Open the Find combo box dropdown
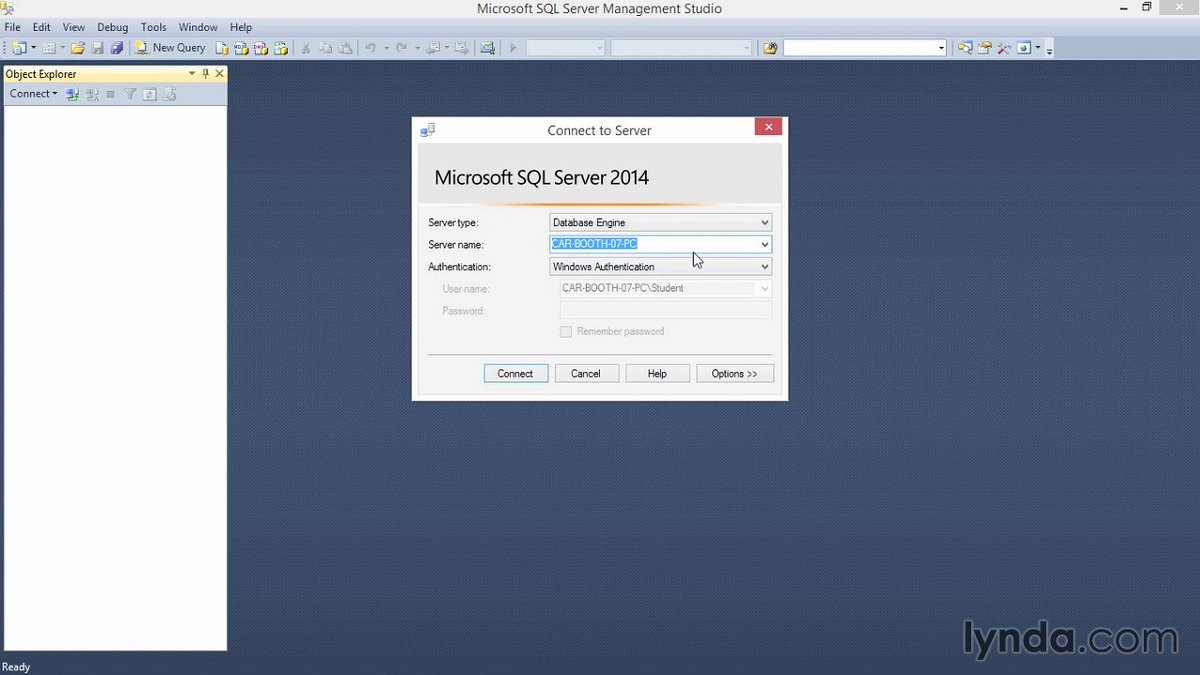 [941, 47]
